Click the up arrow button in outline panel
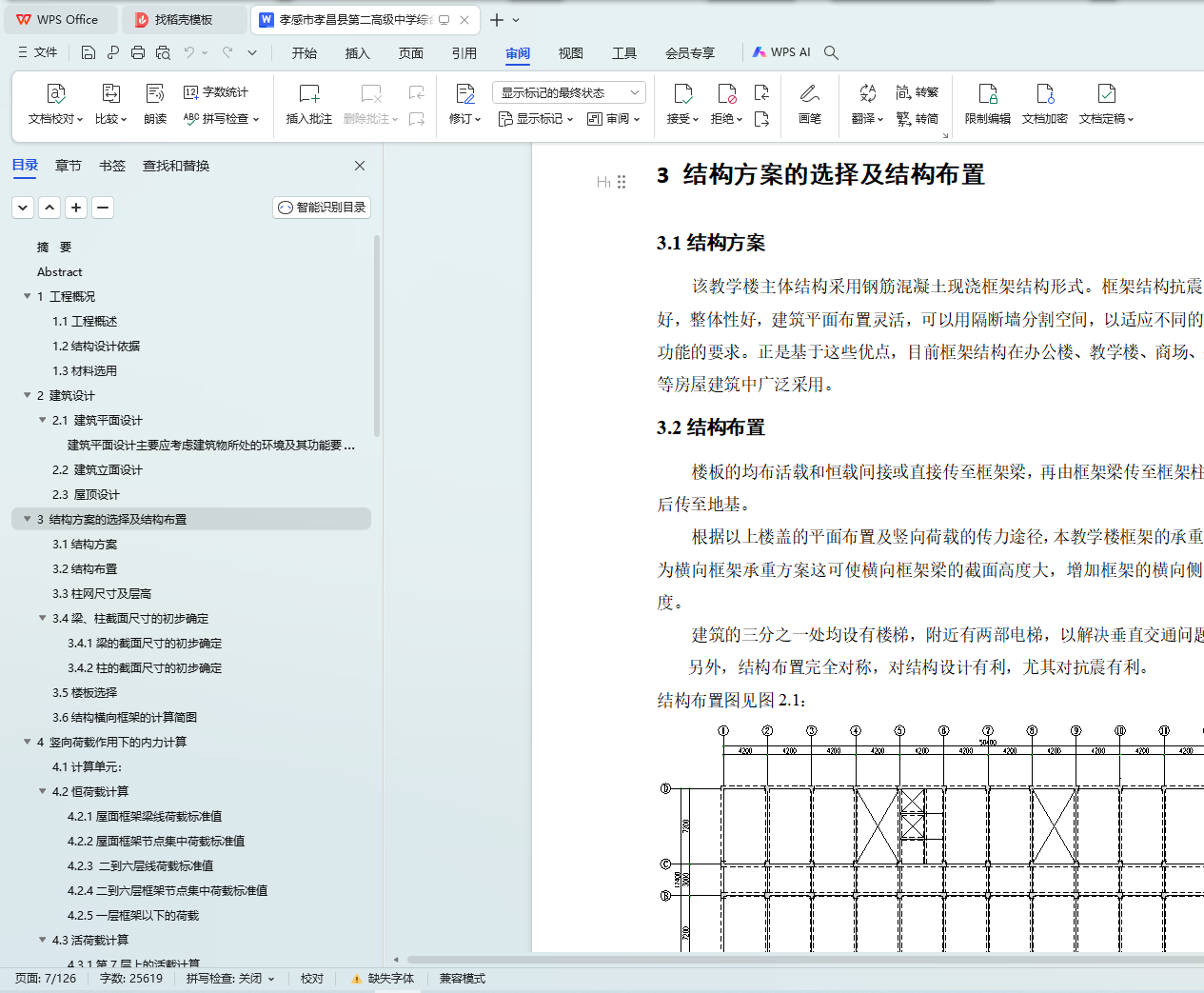The image size is (1204, 993). pos(49,208)
